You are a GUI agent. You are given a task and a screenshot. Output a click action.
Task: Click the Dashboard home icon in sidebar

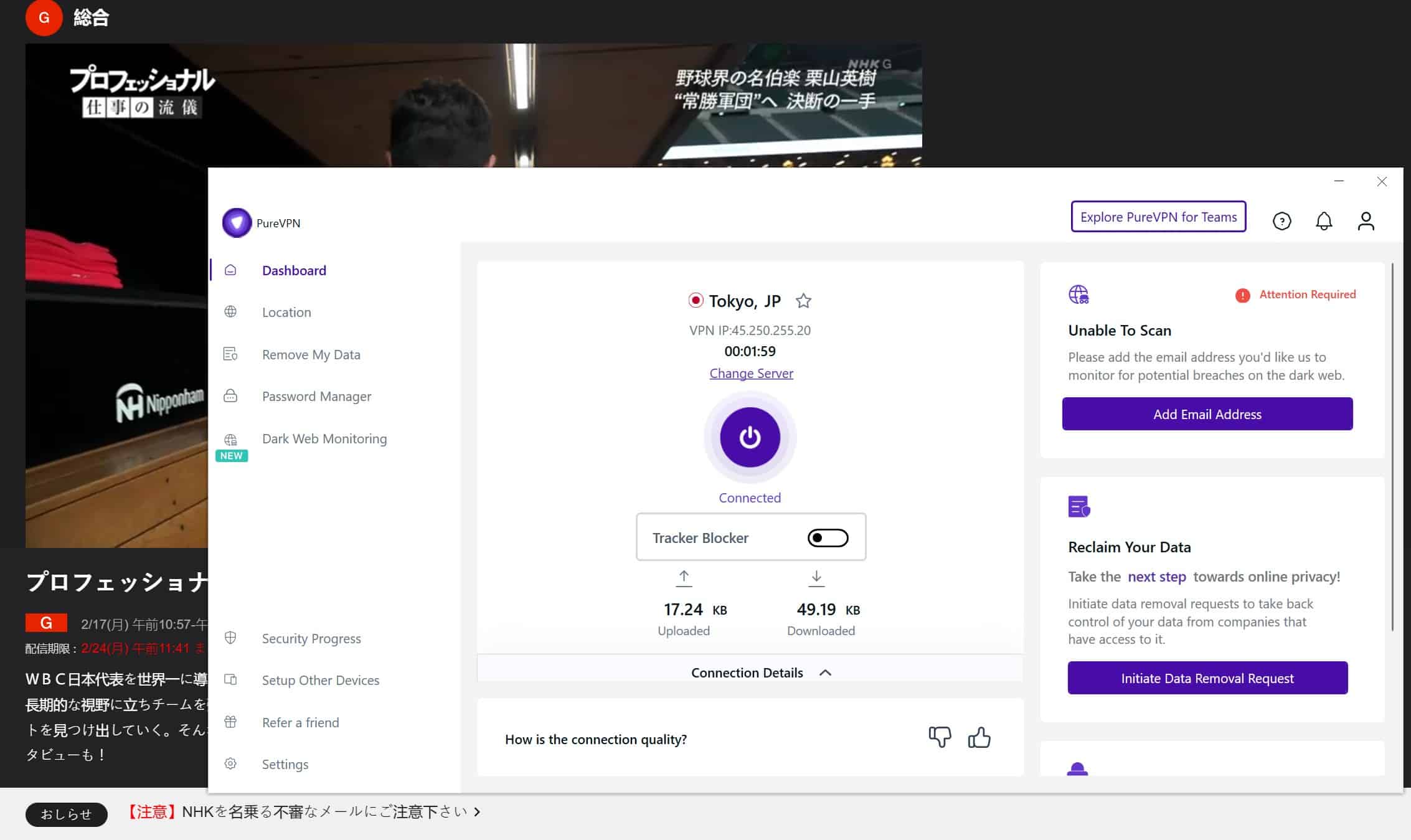tap(230, 270)
